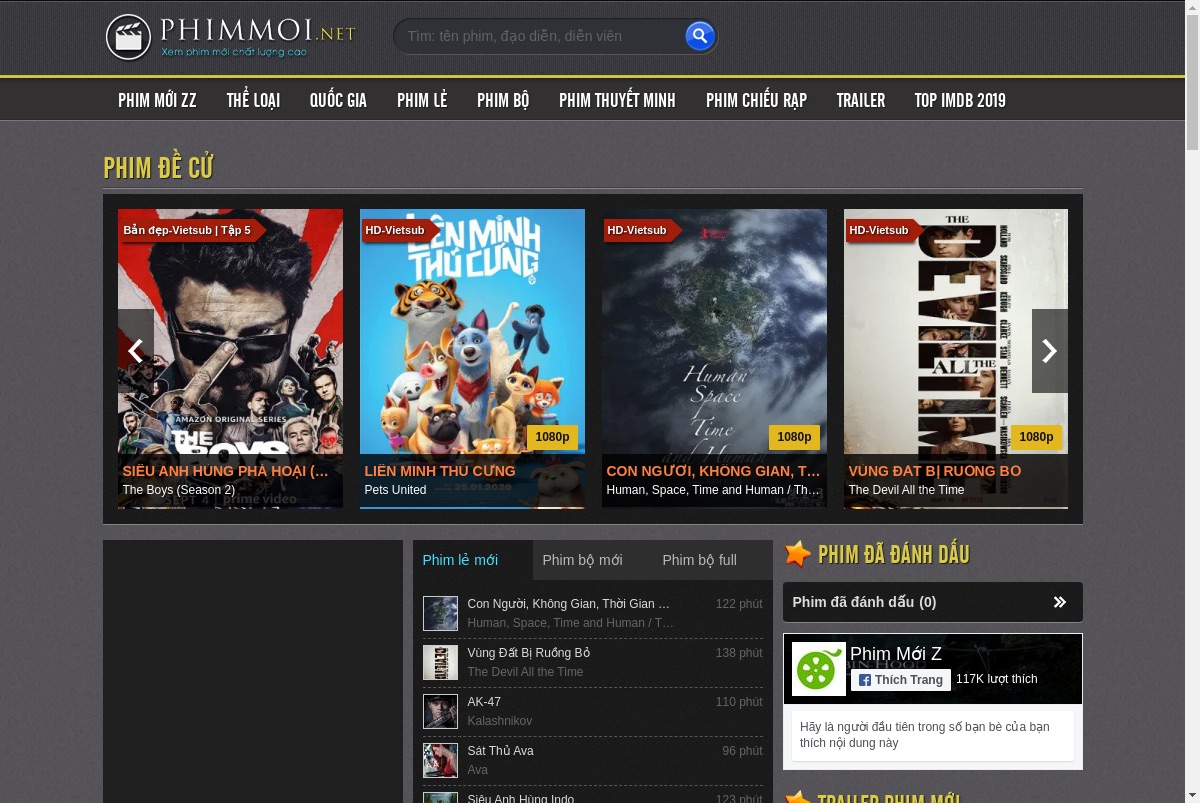
Task: Open The Devil All the Time poster
Action: click(956, 358)
